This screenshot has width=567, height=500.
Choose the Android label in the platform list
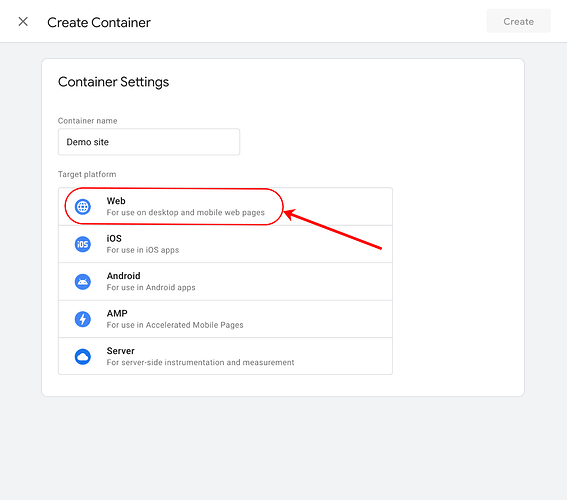[123, 276]
